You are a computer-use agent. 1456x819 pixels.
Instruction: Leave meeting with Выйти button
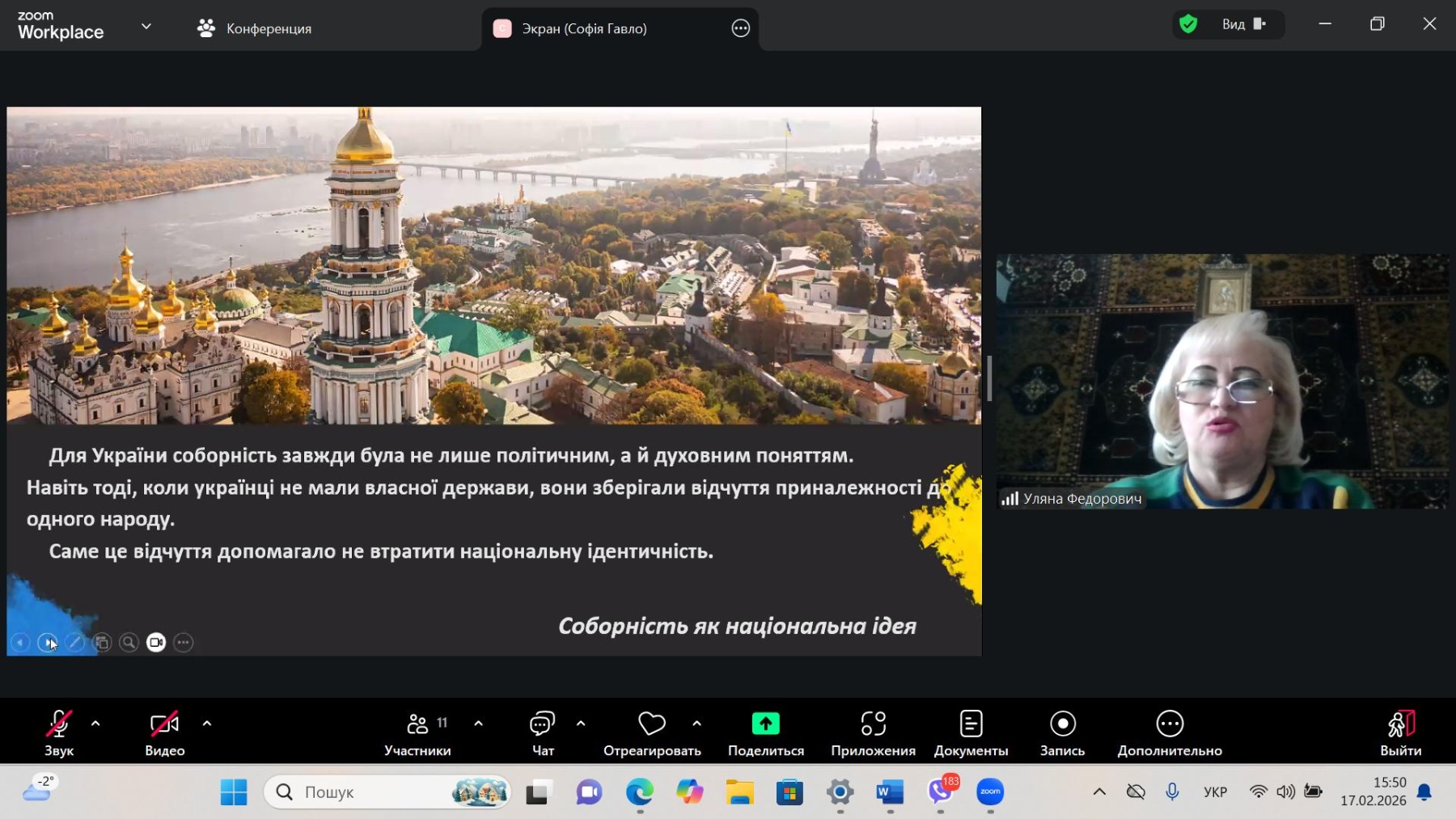[x=1400, y=732]
